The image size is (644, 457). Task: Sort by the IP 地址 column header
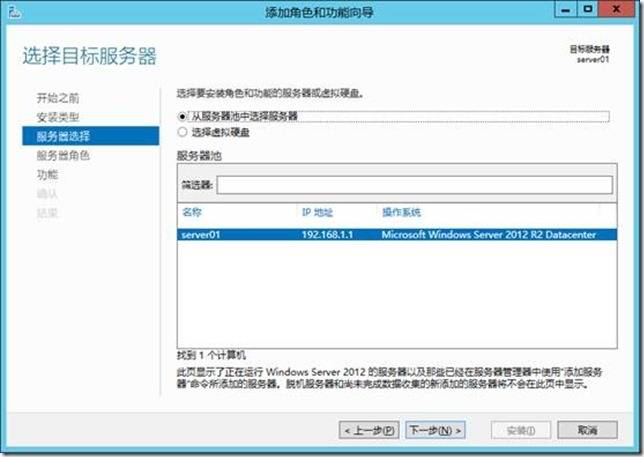pos(317,212)
